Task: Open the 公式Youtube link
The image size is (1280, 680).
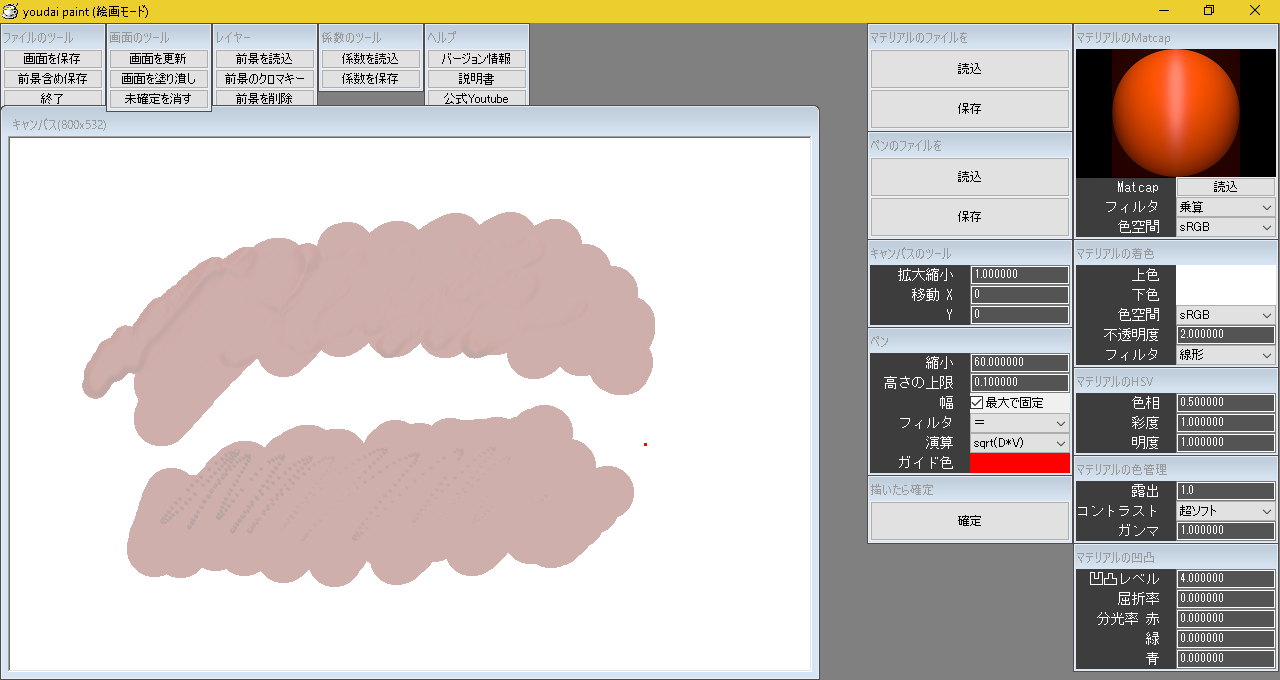Action: (x=477, y=98)
